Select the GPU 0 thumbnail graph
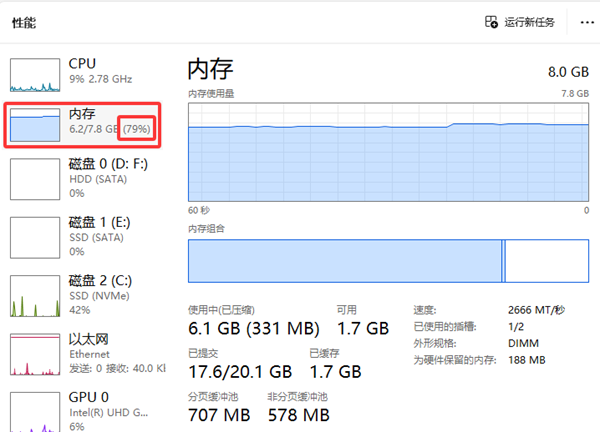600x432 pixels. 35,410
